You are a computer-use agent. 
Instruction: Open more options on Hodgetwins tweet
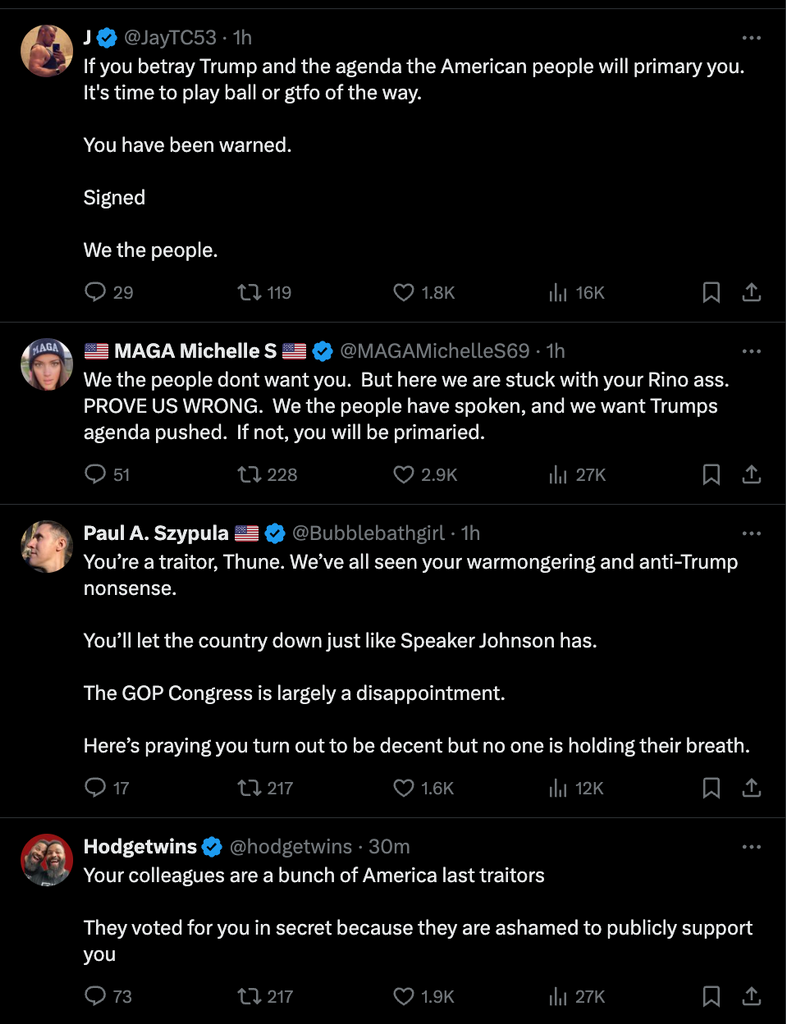point(752,847)
